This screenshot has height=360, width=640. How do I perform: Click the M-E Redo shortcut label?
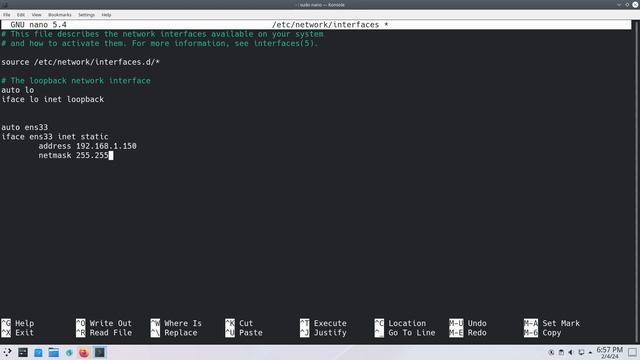point(468,333)
